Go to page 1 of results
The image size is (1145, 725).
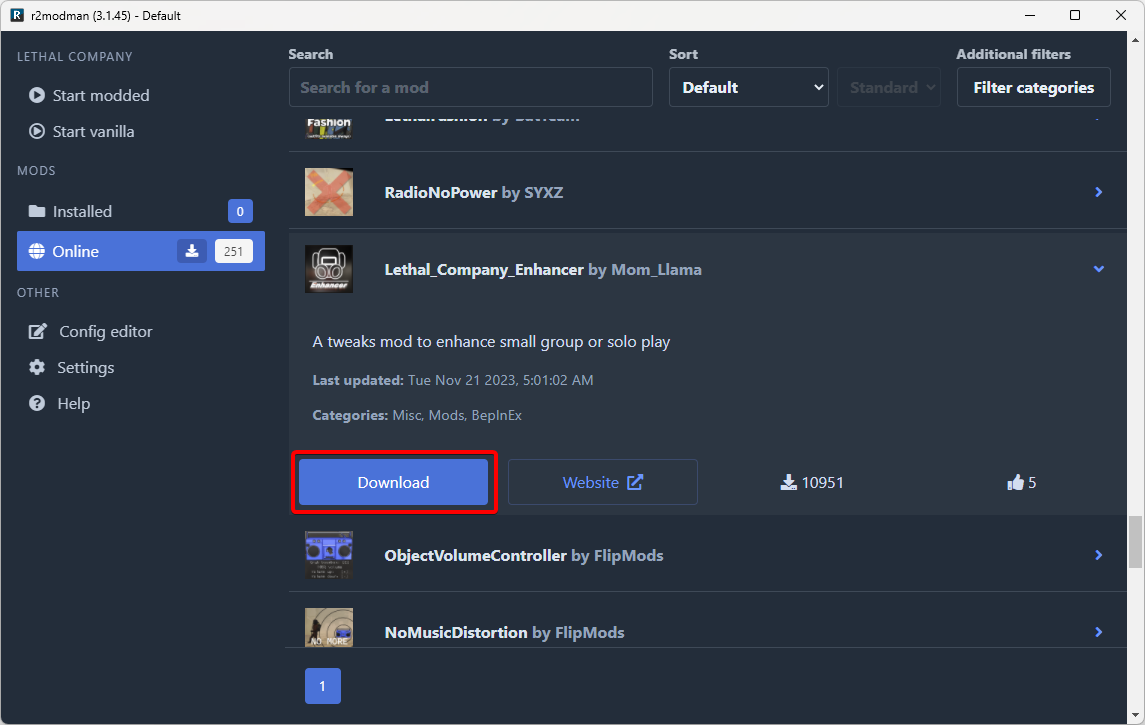point(322,687)
